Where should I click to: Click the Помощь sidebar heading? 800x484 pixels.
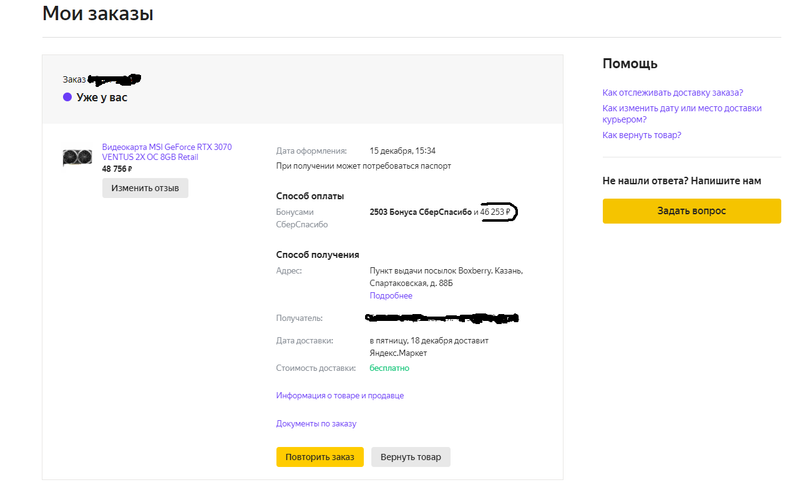click(629, 64)
